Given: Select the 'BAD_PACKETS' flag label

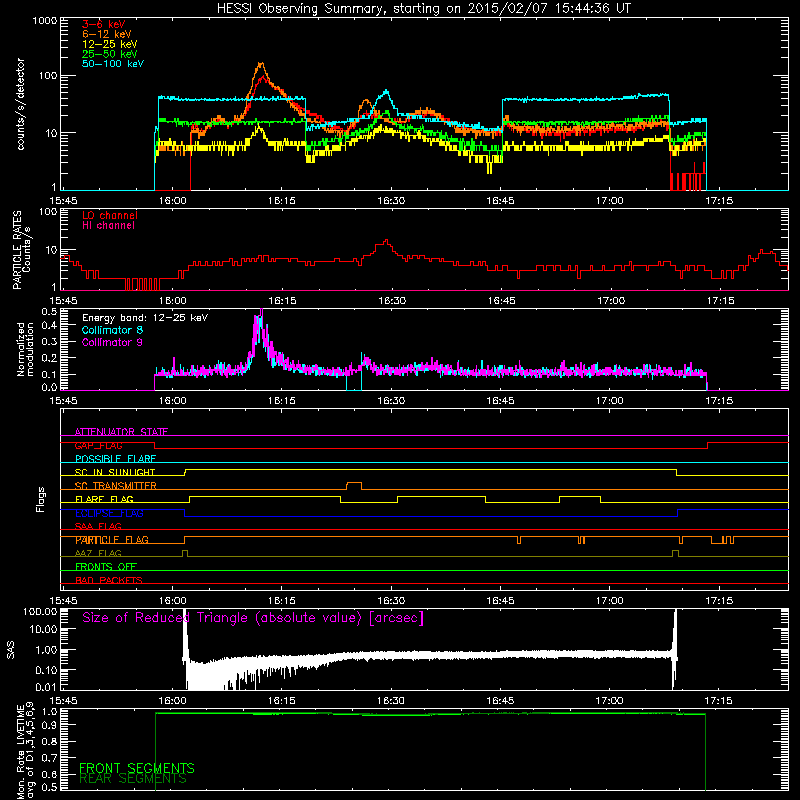Looking at the screenshot, I should pos(109,580).
